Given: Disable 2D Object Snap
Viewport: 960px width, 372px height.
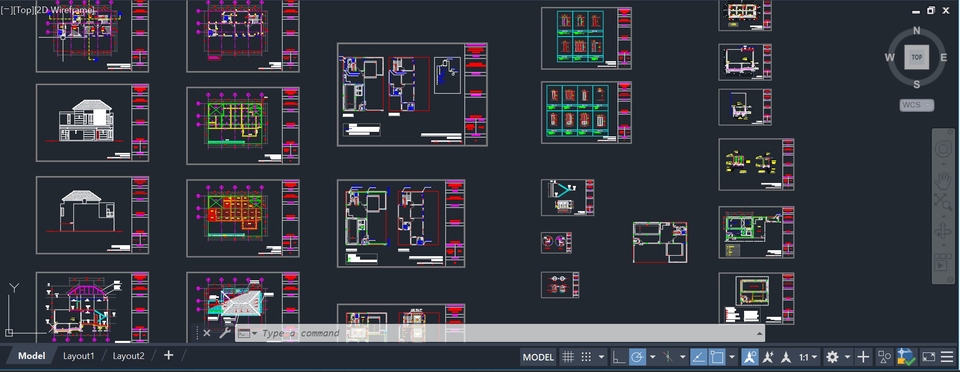Looking at the screenshot, I should [x=717, y=357].
